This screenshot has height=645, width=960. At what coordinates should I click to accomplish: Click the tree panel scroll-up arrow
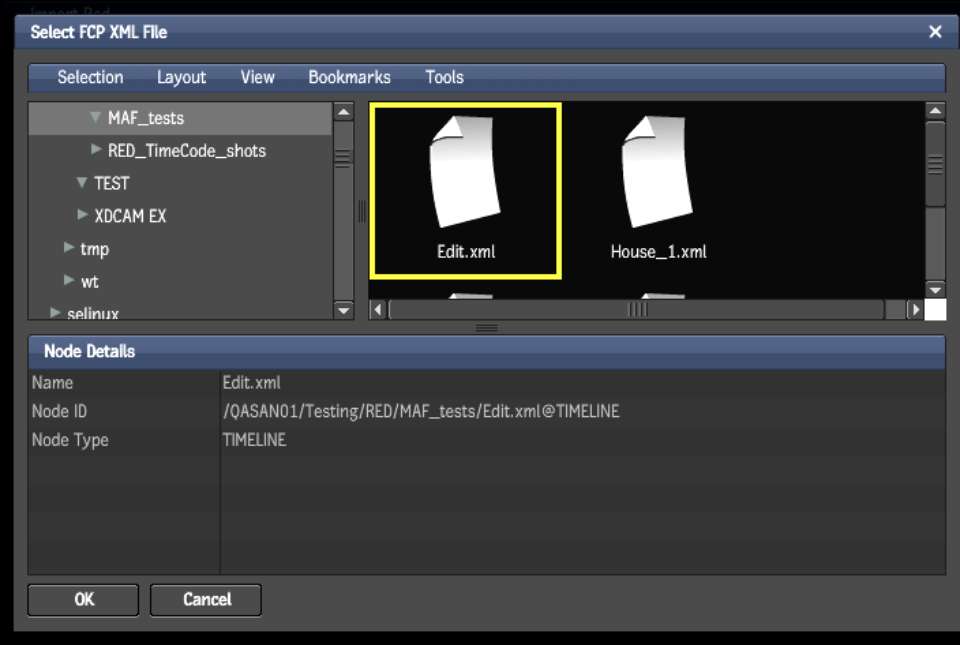coord(343,113)
